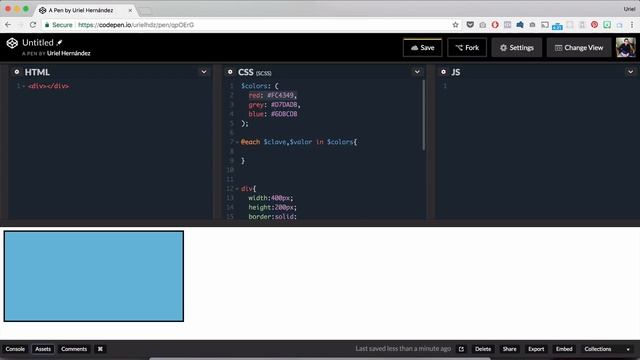Click the camera screenshot extension icon
640x360 pixels.
482,25
